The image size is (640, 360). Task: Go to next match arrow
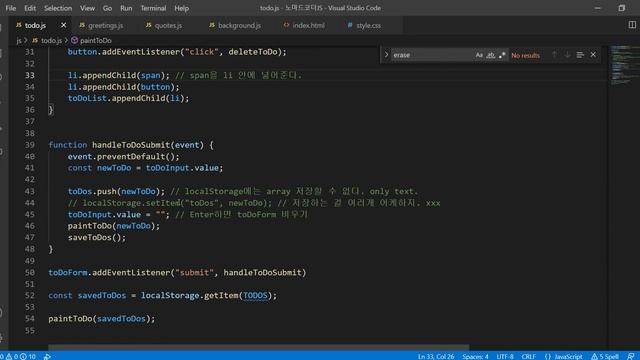pos(567,55)
